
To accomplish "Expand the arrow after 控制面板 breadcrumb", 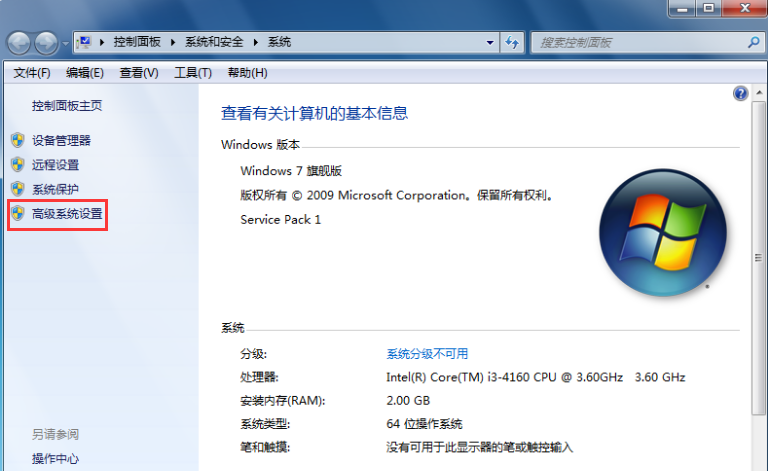I will coord(174,42).
